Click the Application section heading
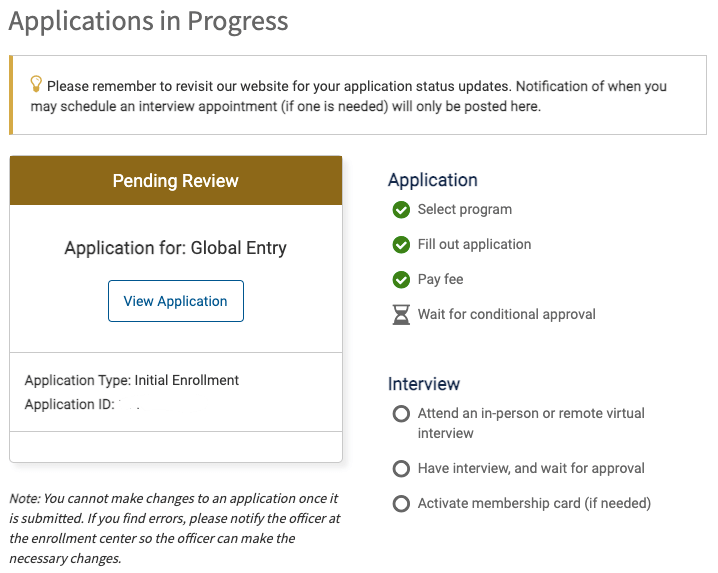The width and height of the screenshot is (718, 573). (x=433, y=180)
